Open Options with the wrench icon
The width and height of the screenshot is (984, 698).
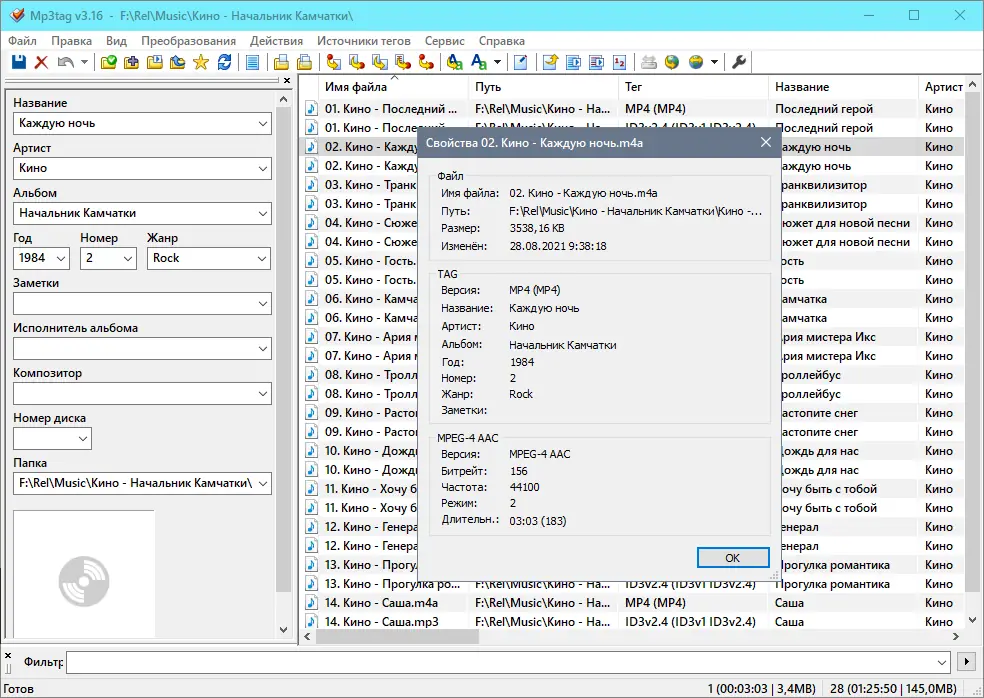tap(739, 62)
